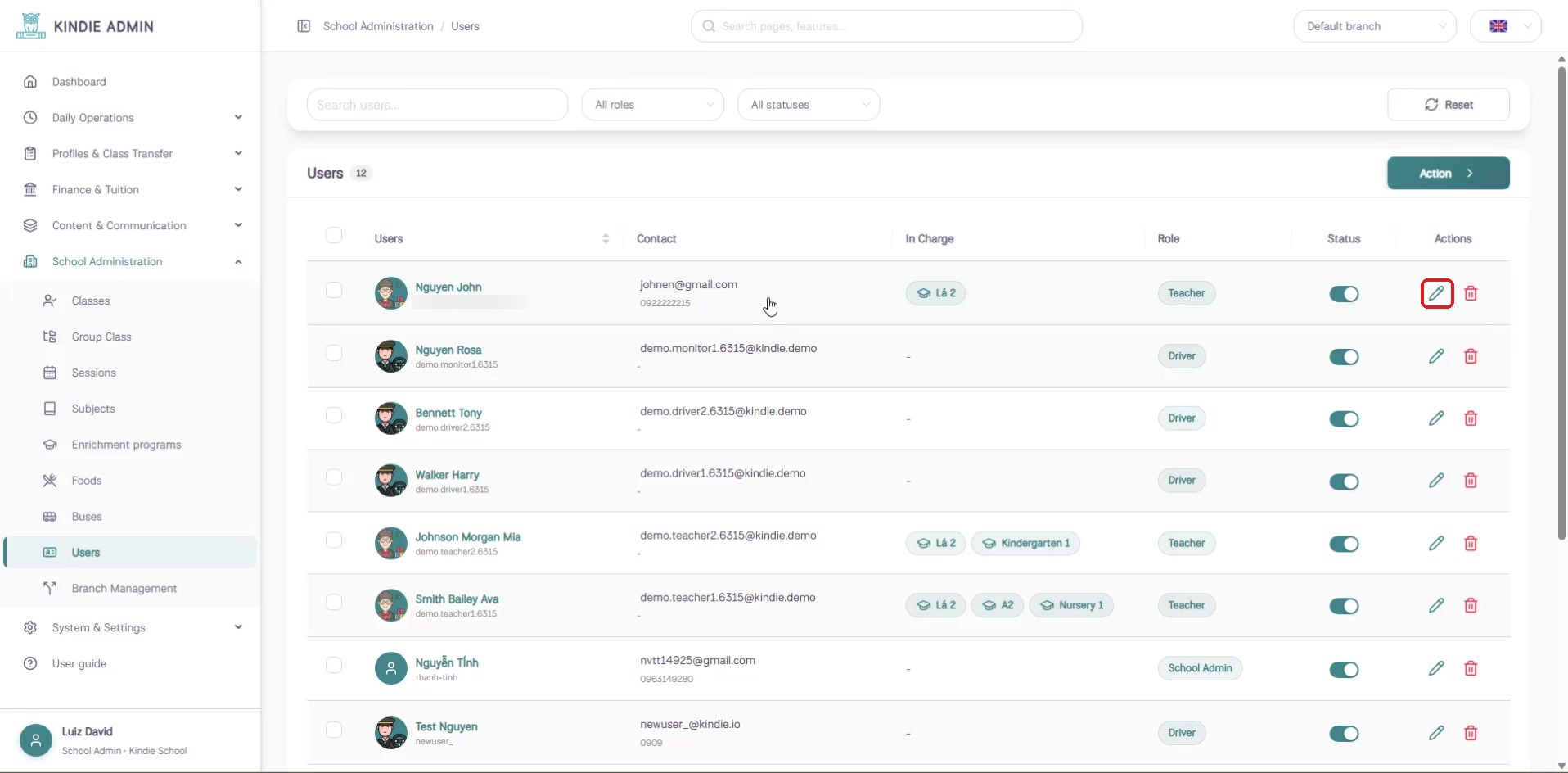Select the Bennett Tony row checkbox

(334, 415)
